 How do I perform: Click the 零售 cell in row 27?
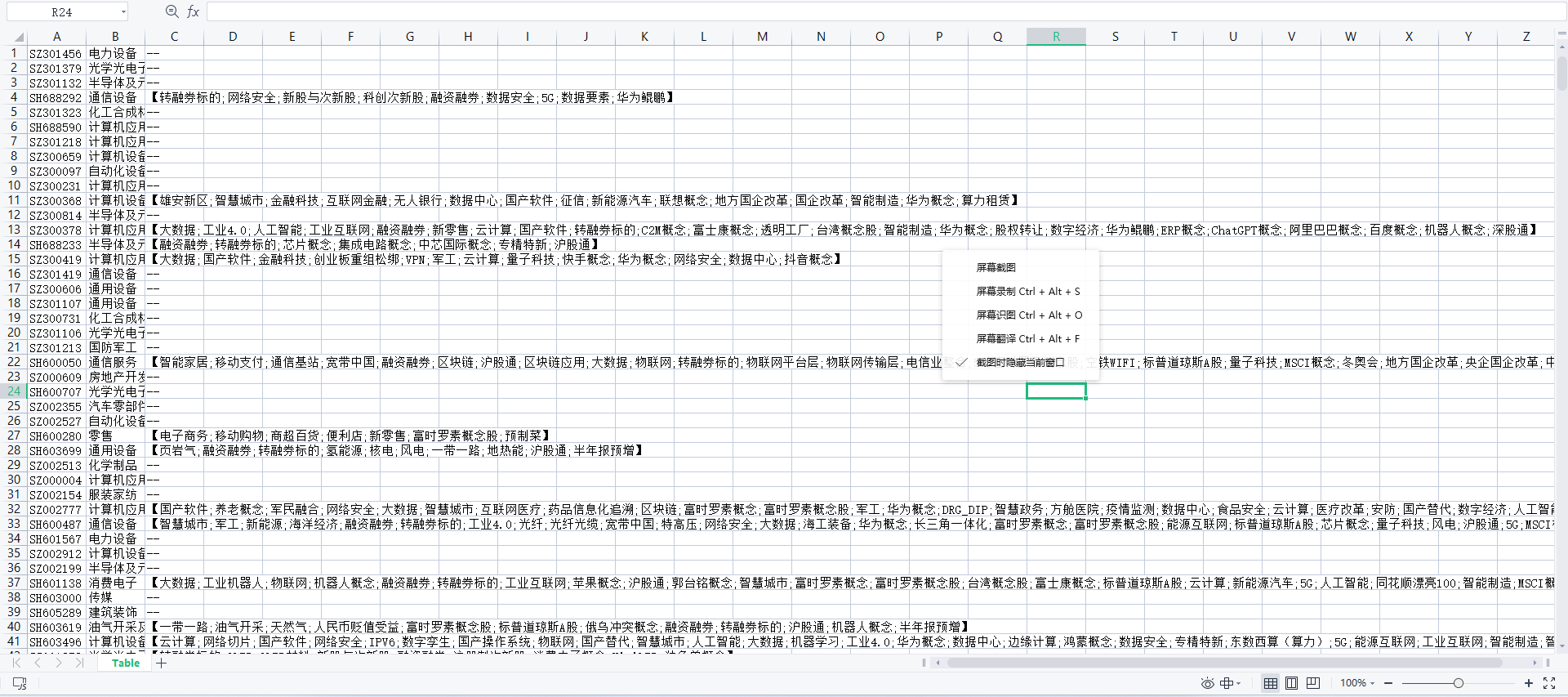pyautogui.click(x=115, y=436)
